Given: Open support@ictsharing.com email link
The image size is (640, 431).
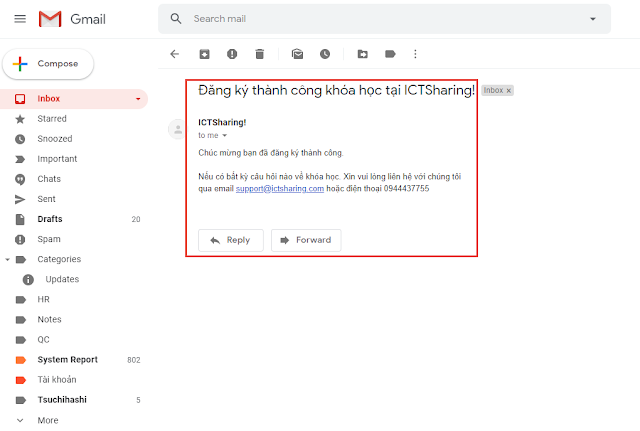Looking at the screenshot, I should click(280, 189).
